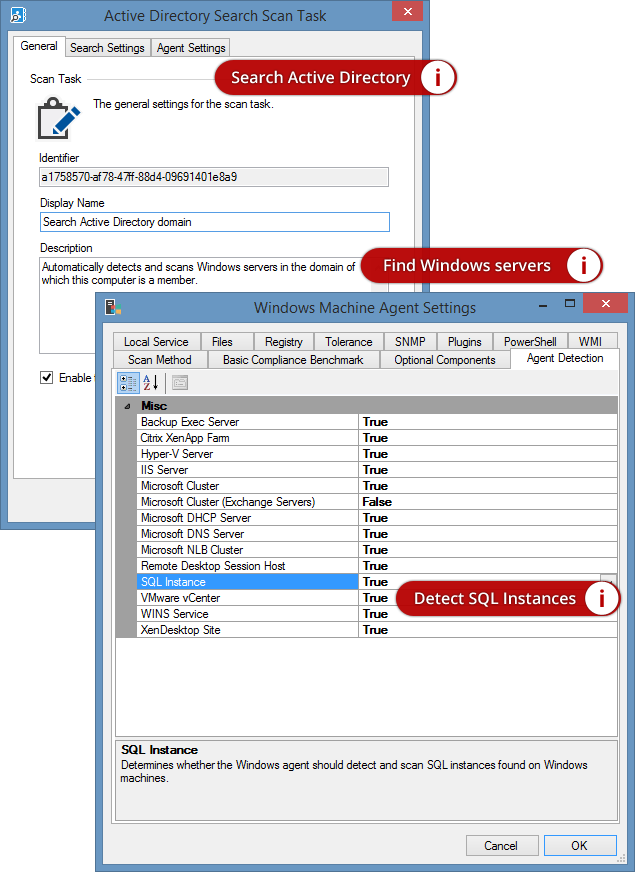Viewport: 635px width, 872px height.
Task: Click the Alphabetical sort icon
Action: click(151, 382)
